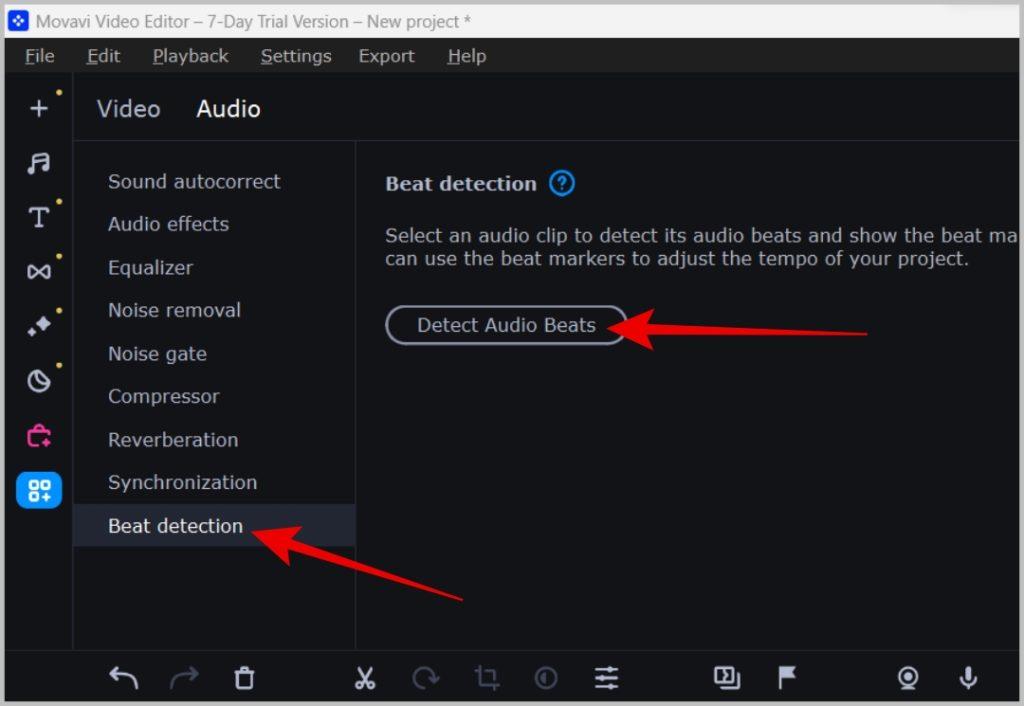Click the Redo arrow

184,678
